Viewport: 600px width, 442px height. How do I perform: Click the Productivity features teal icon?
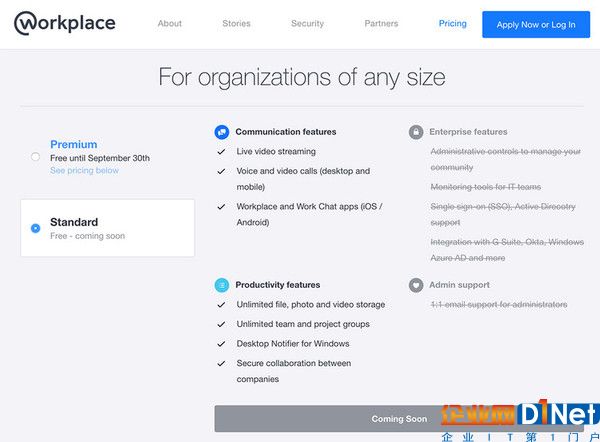click(222, 285)
